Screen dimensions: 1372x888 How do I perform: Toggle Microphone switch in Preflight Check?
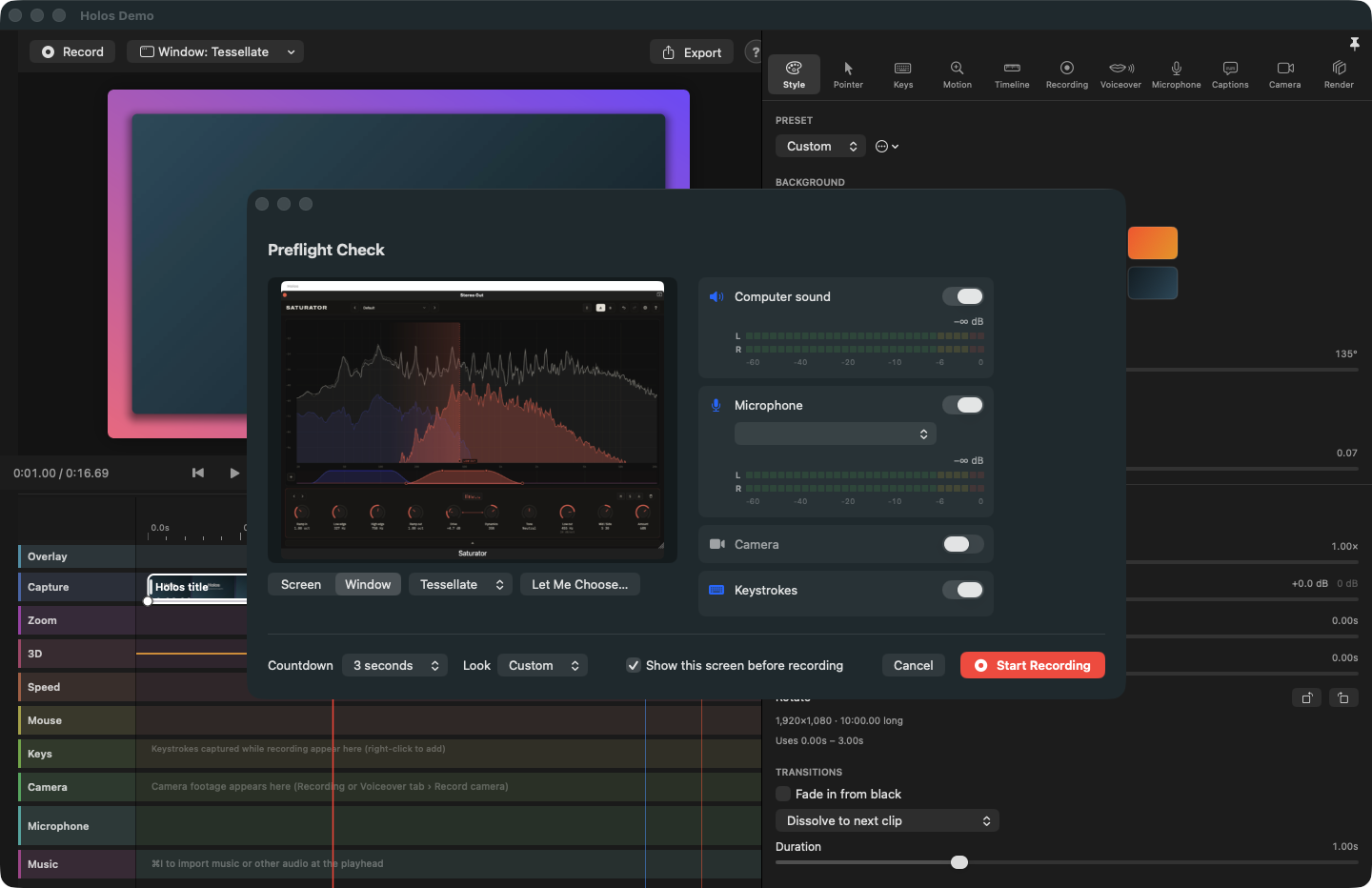pos(962,405)
